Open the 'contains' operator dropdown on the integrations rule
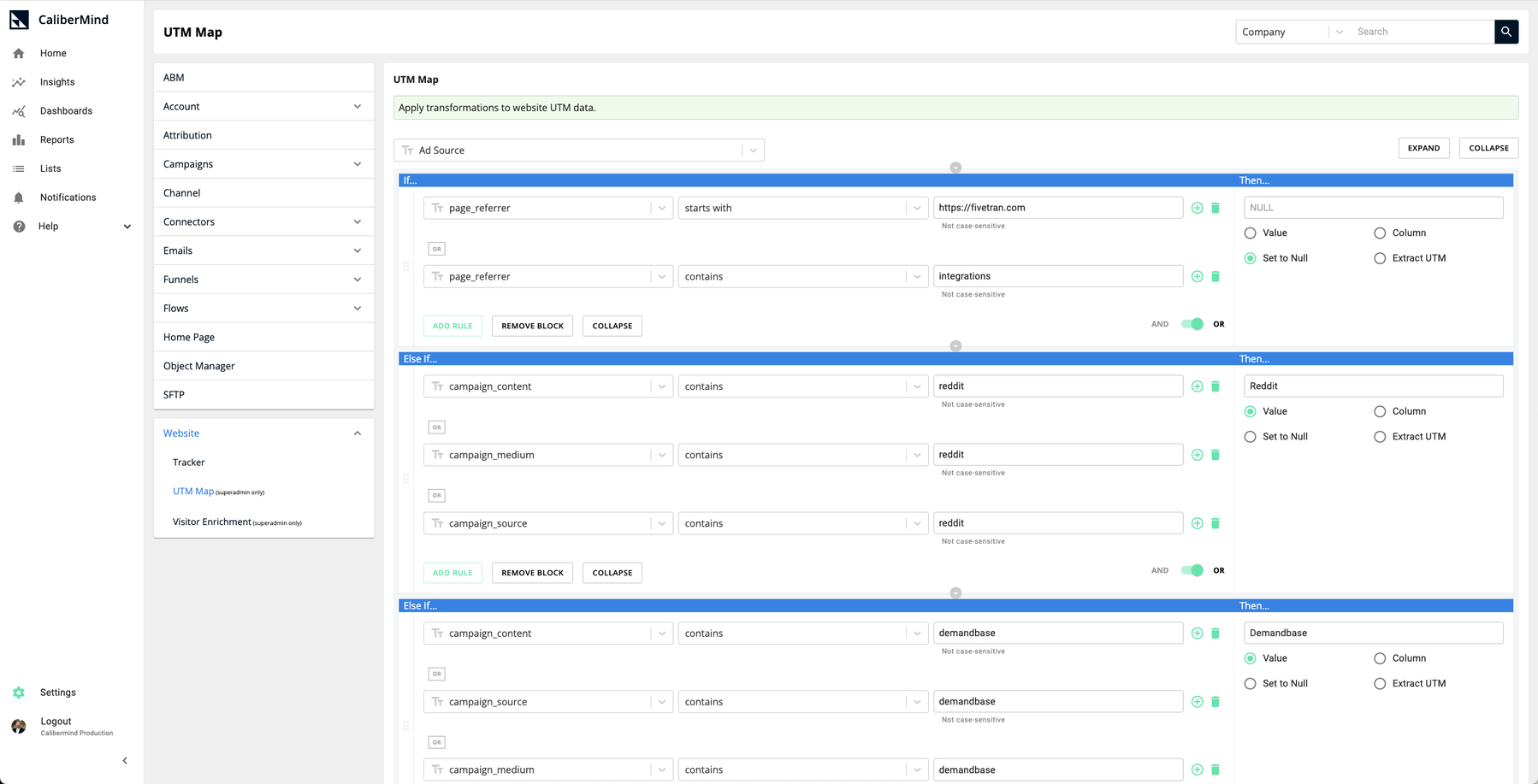This screenshot has height=784, width=1538. pyautogui.click(x=803, y=276)
